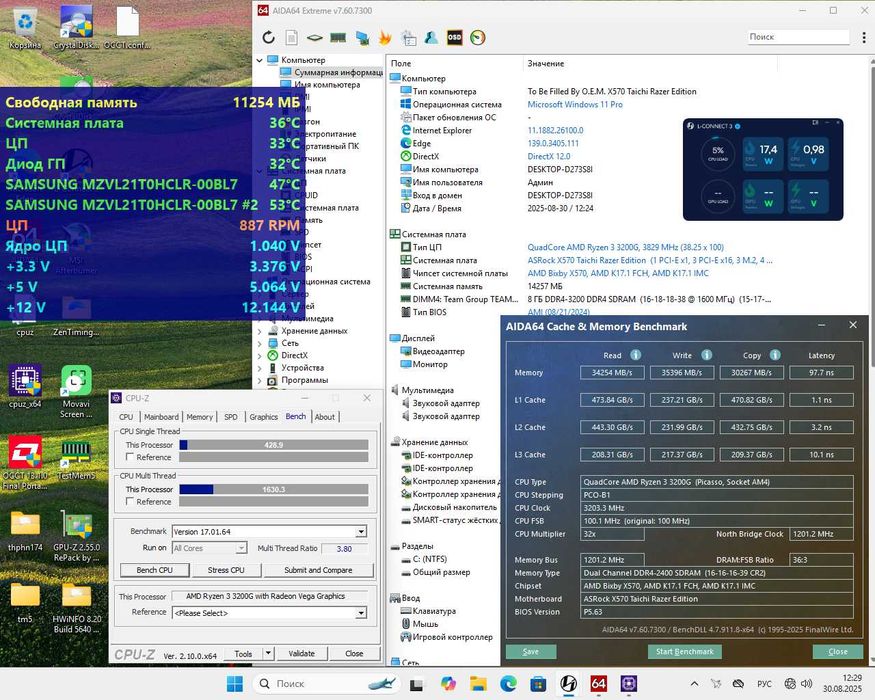Viewport: 875px width, 700px height.
Task: Toggle the OSD panel toolbar icon
Action: pyautogui.click(x=454, y=37)
